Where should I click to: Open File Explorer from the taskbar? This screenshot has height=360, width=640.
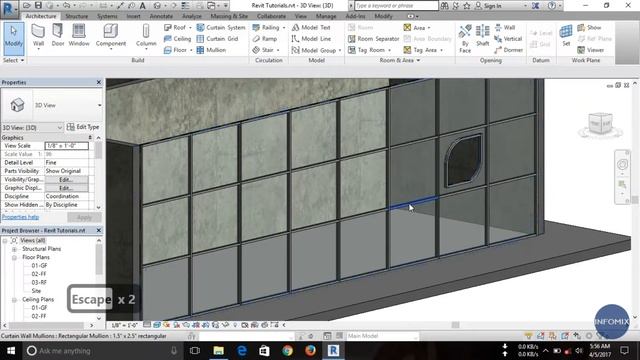pyautogui.click(x=219, y=351)
